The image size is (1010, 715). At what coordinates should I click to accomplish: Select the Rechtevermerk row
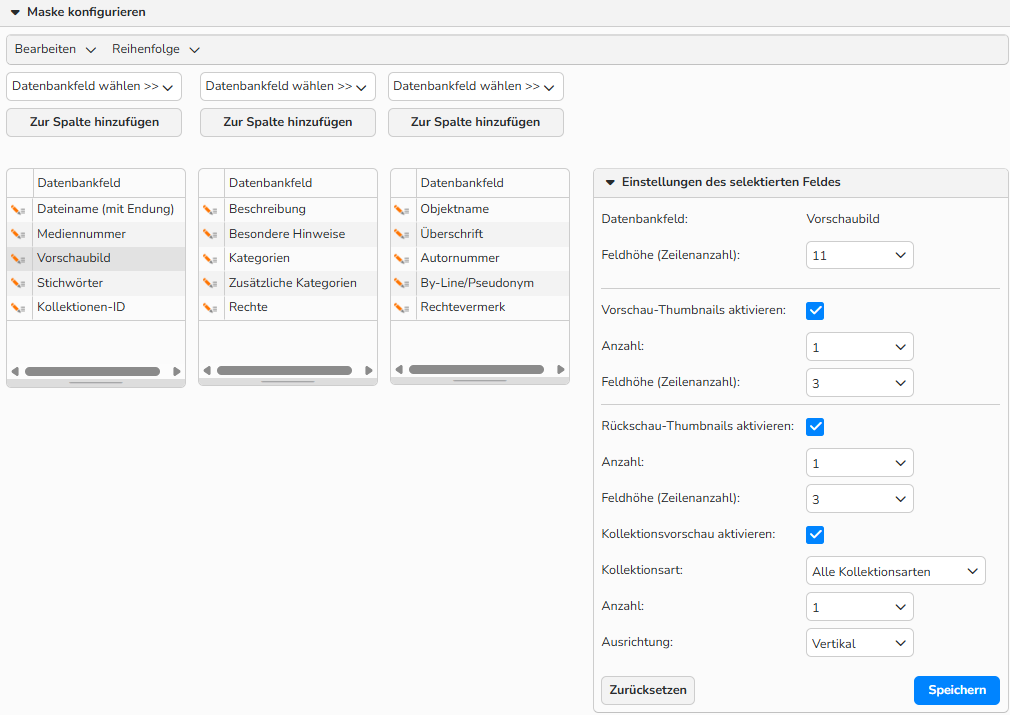tap(480, 308)
